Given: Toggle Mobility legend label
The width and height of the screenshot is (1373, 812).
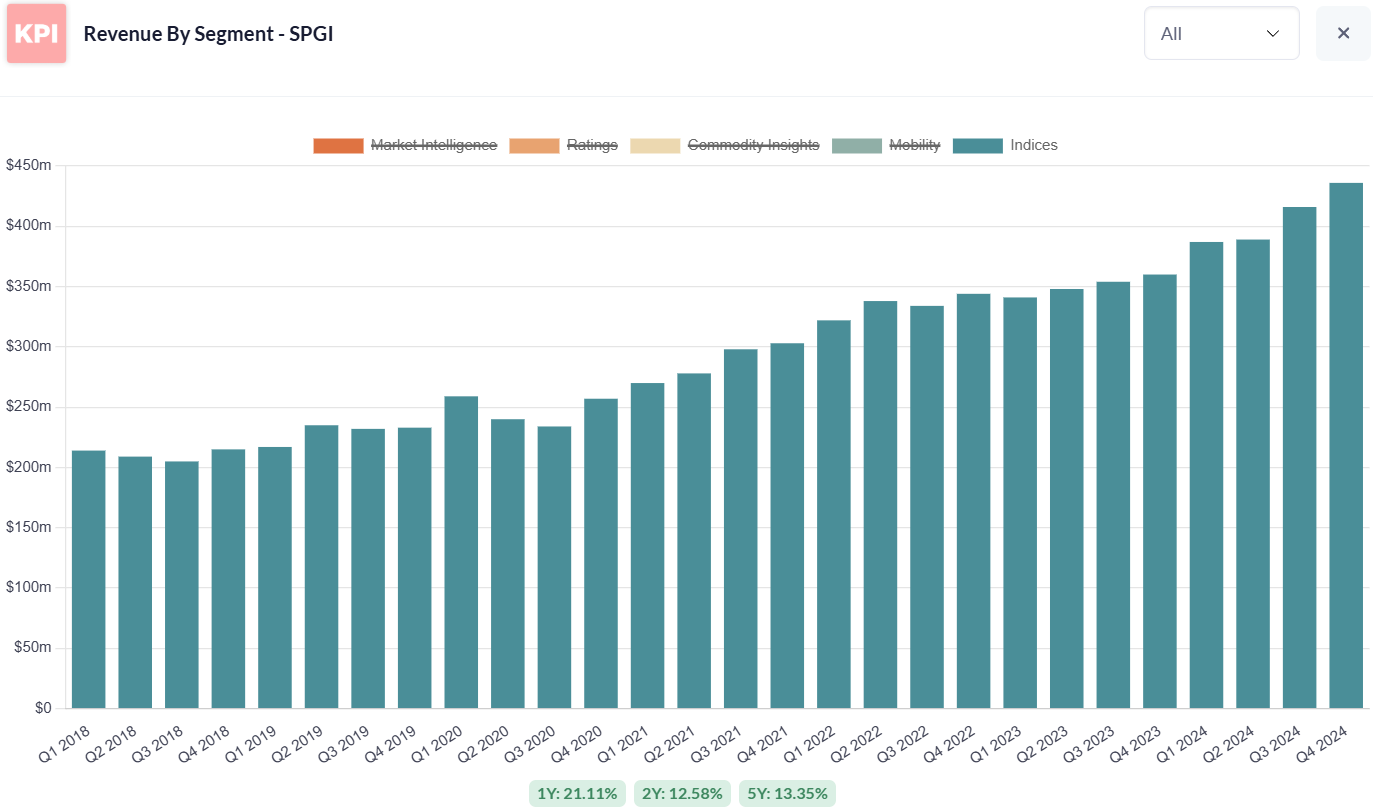Looking at the screenshot, I should coord(915,145).
